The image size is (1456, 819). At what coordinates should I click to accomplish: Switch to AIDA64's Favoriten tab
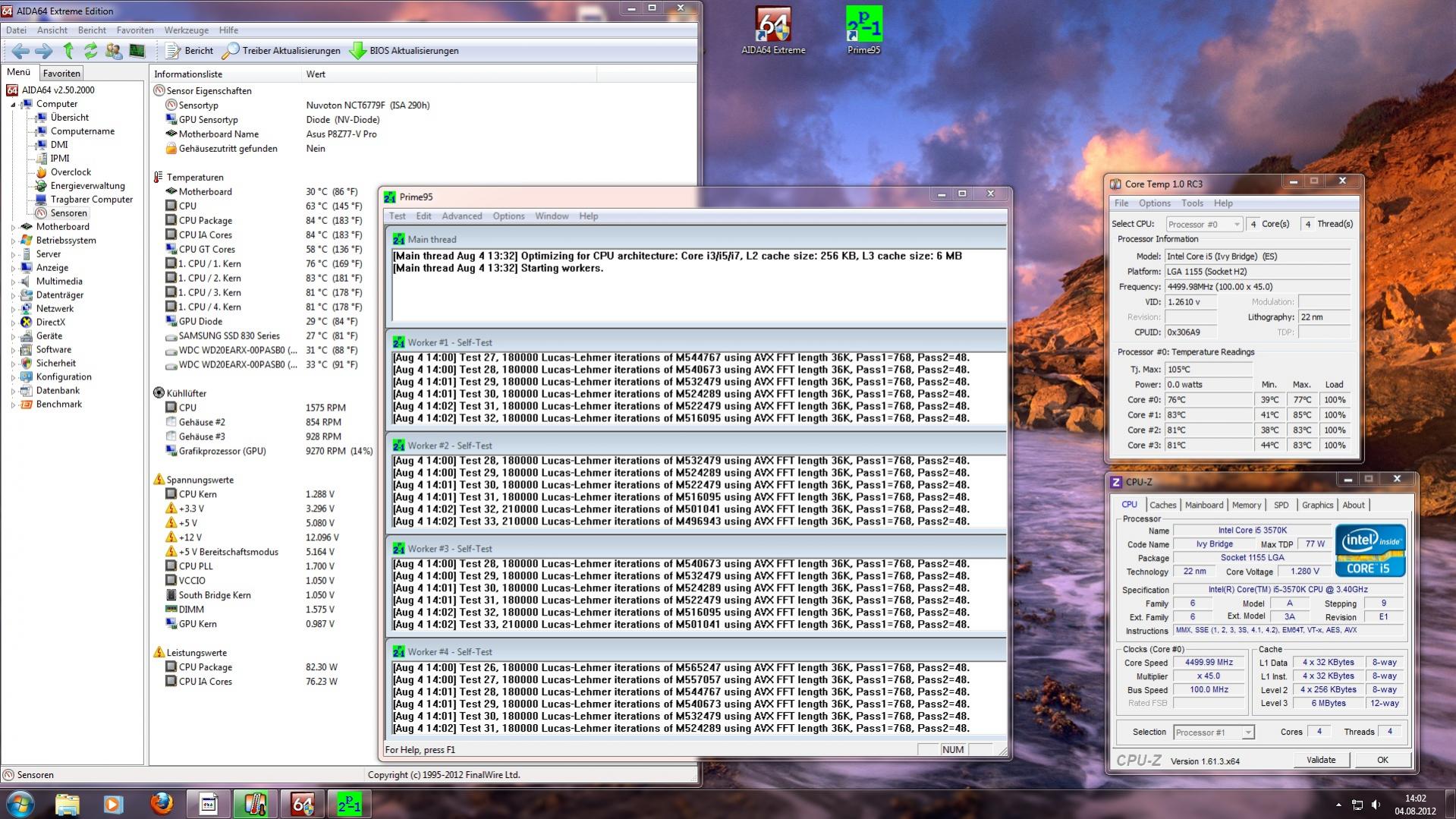click(x=61, y=74)
